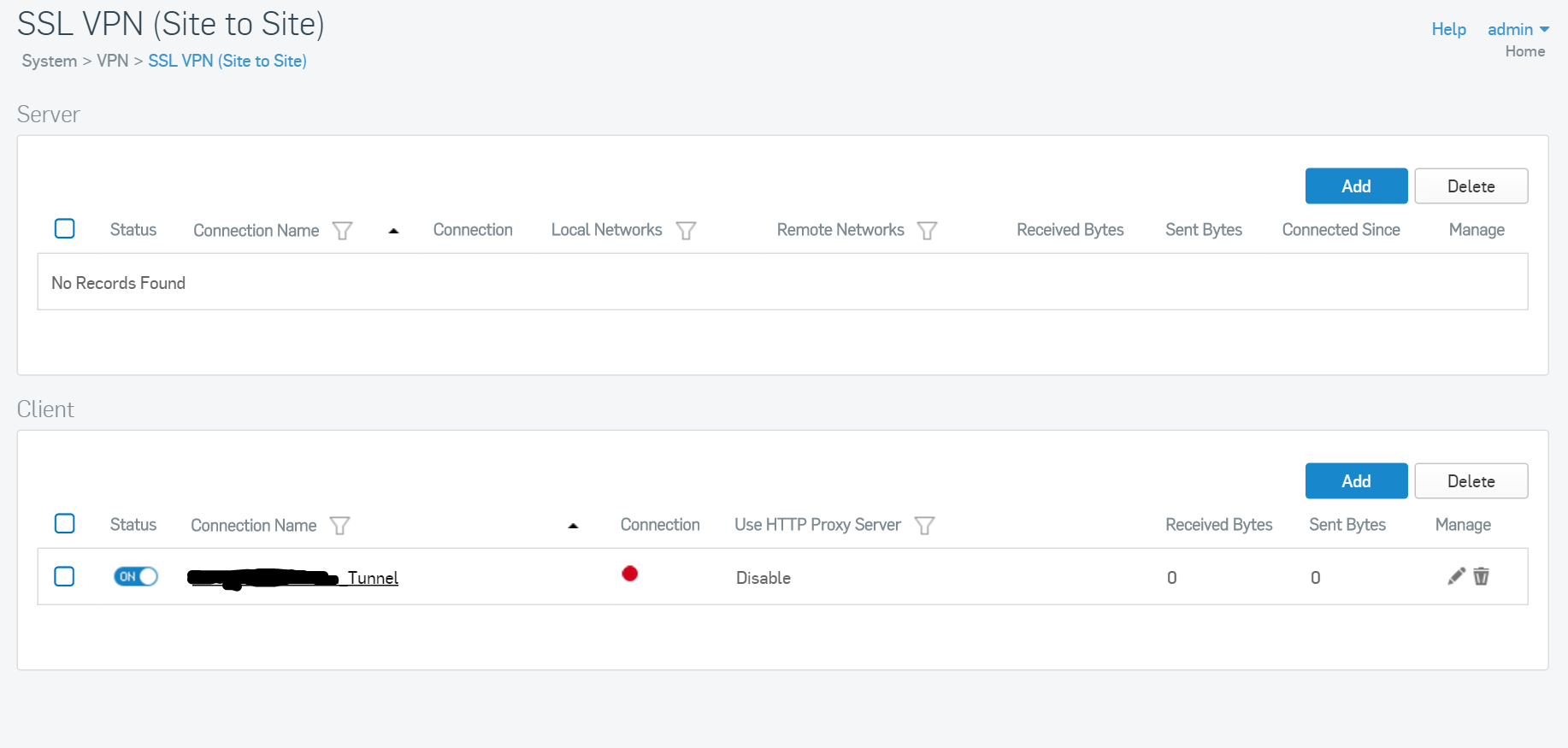
Task: Select the Tunnel row checkbox
Action: click(65, 576)
